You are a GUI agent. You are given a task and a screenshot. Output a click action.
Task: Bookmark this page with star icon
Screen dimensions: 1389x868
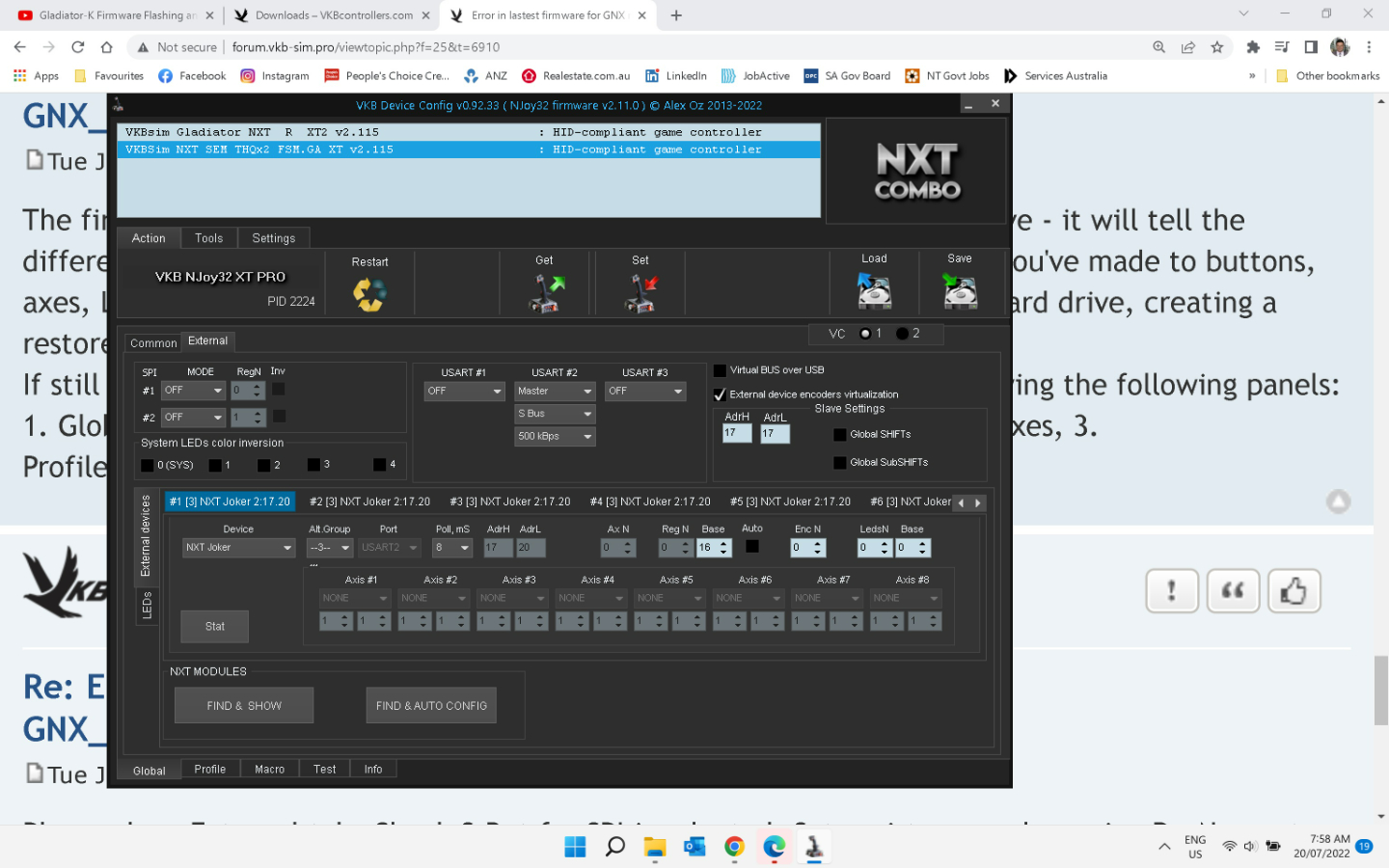click(x=1217, y=46)
